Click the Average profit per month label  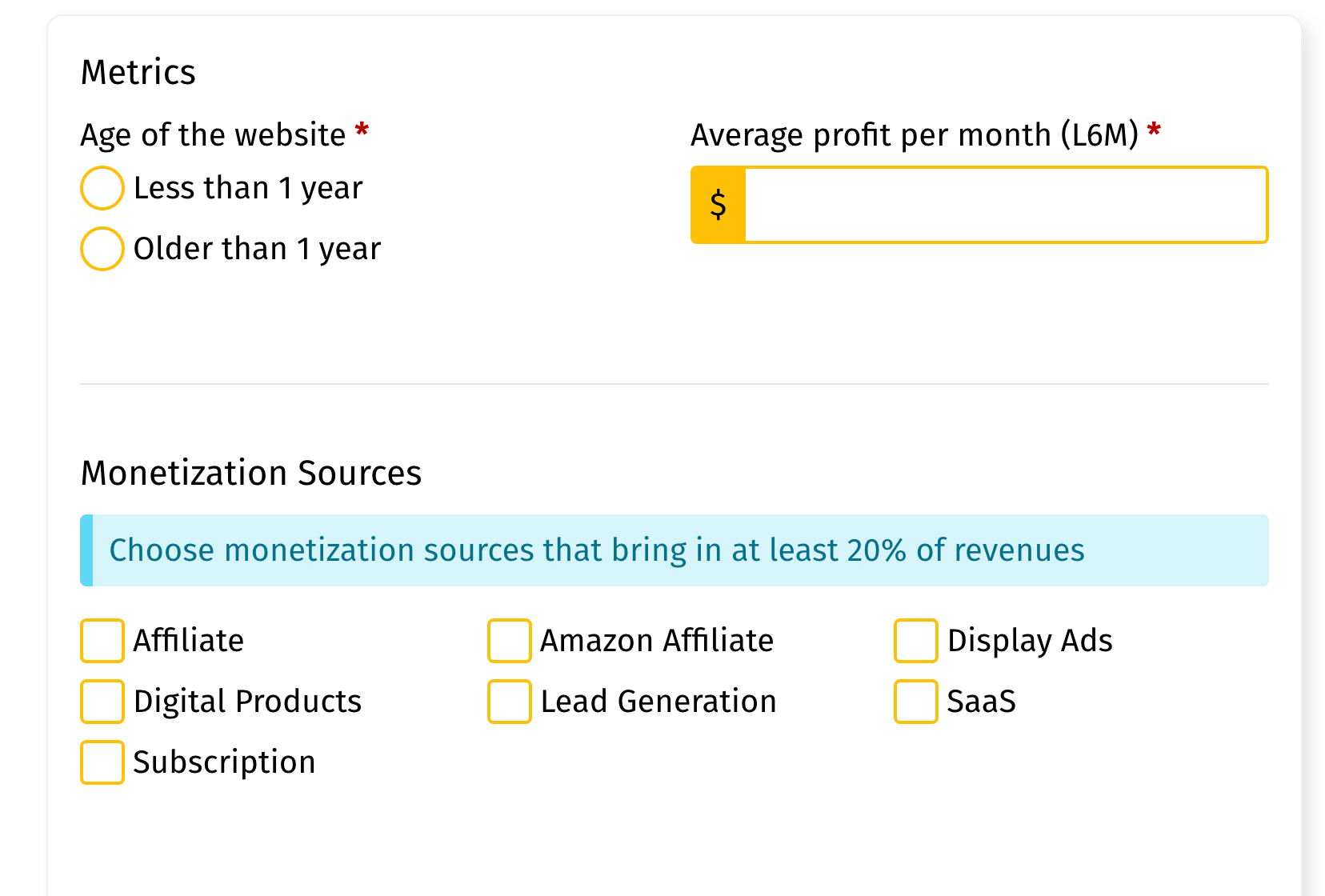[x=915, y=134]
